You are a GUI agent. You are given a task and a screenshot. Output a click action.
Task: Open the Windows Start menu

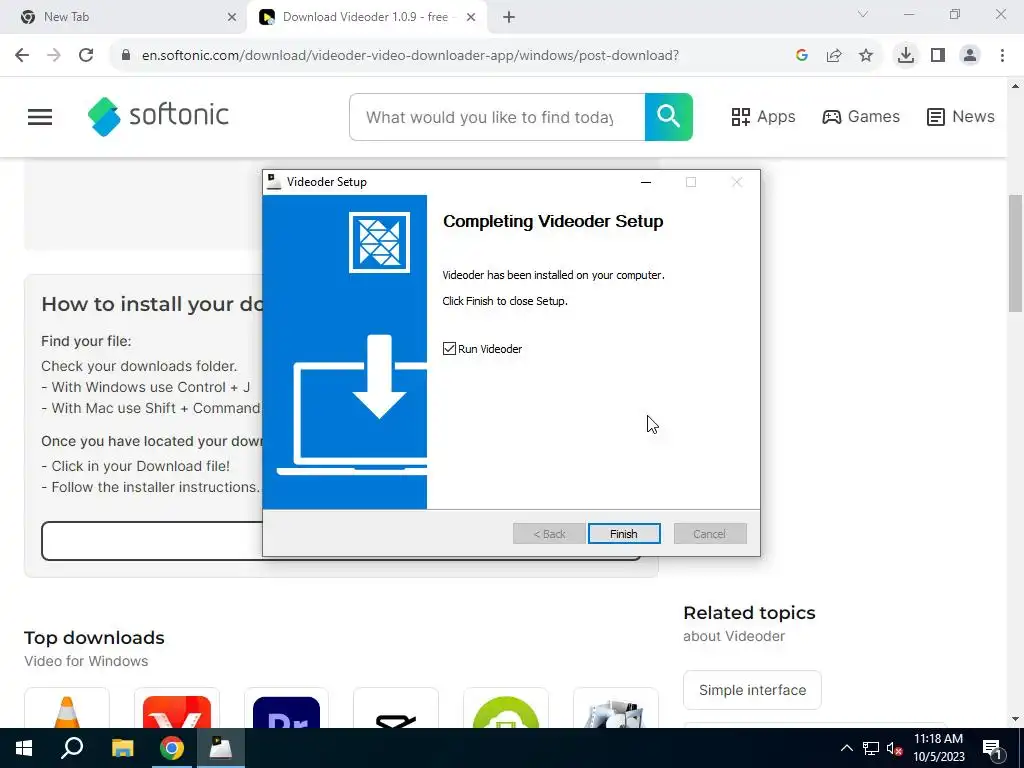click(24, 748)
